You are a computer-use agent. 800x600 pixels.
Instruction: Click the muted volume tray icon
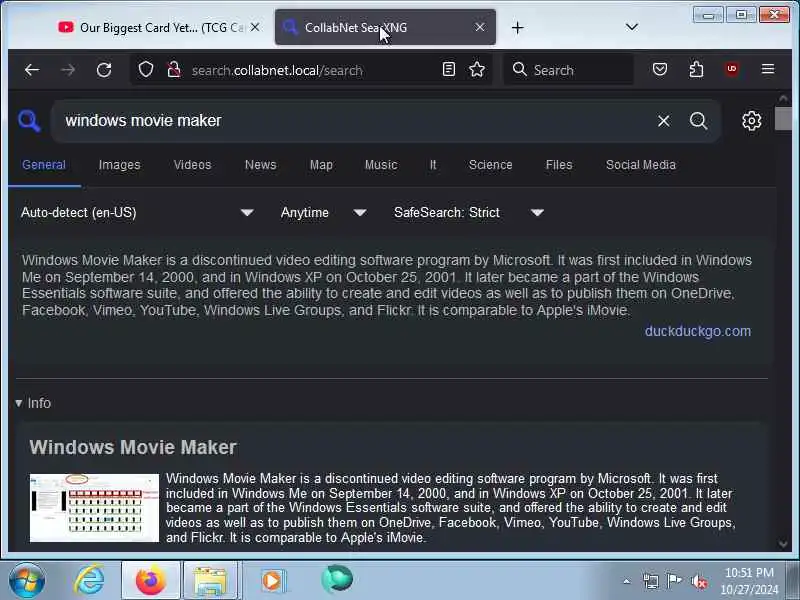click(699, 581)
